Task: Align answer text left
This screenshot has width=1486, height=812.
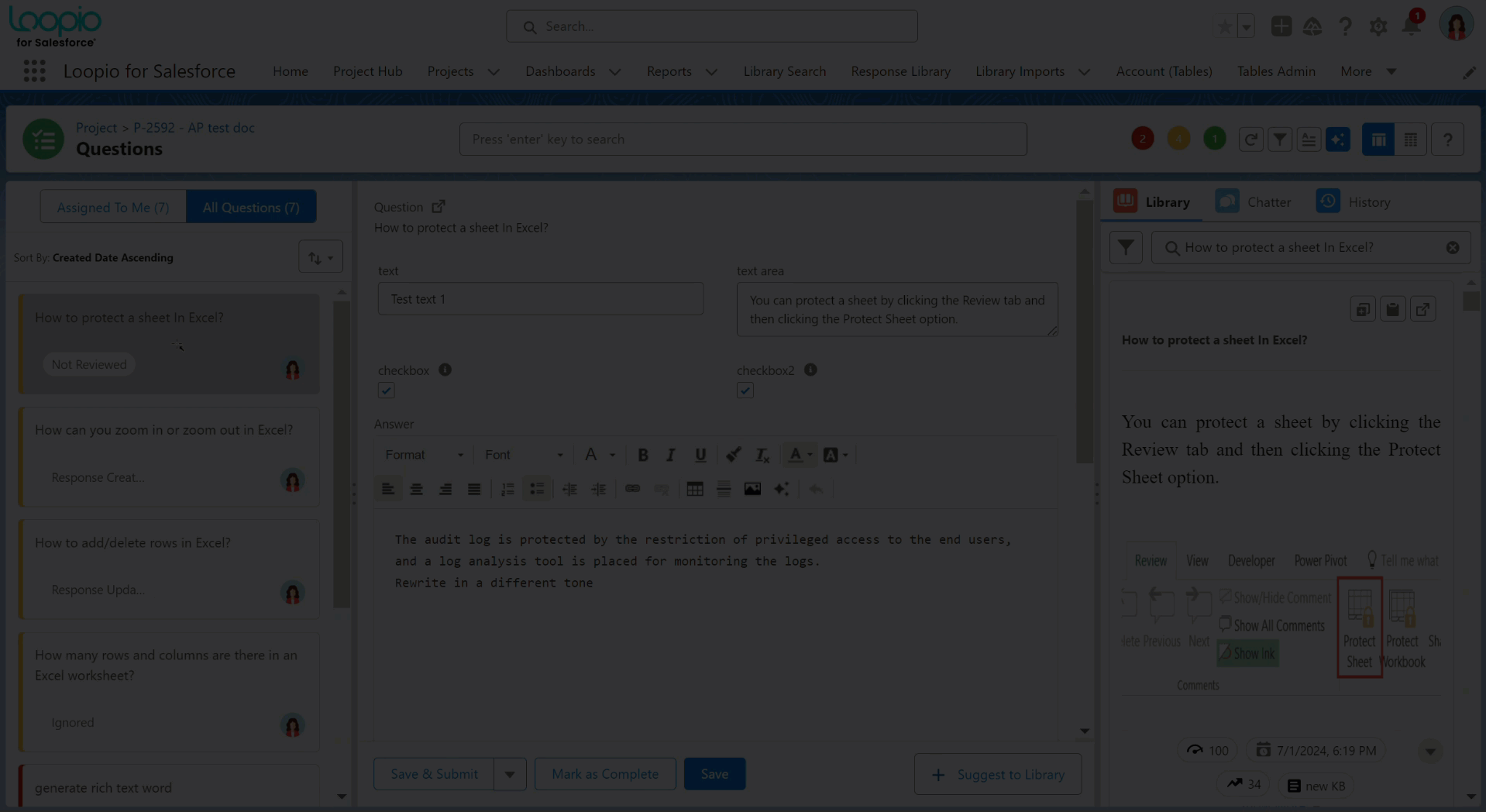Action: 388,489
